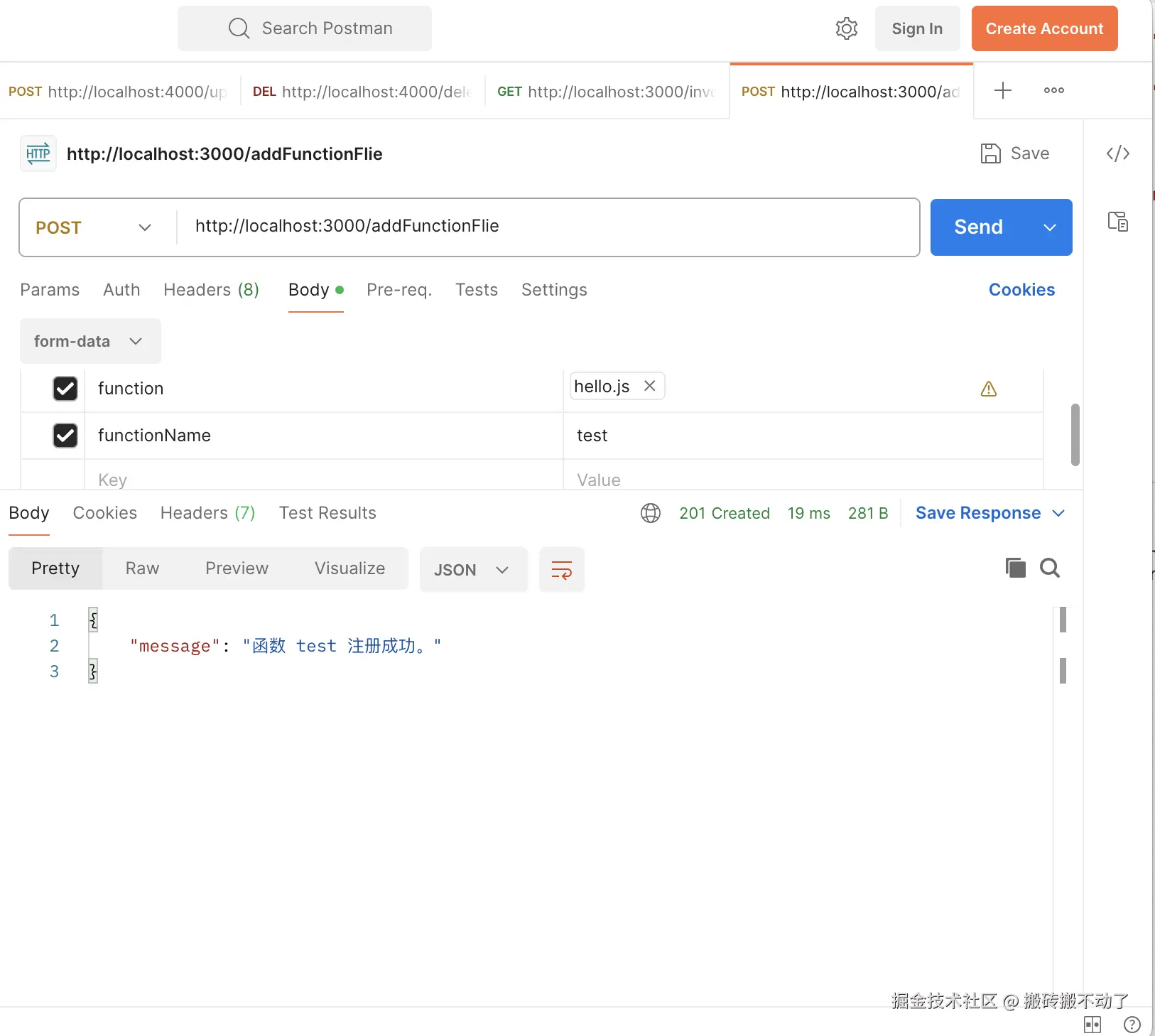The width and height of the screenshot is (1155, 1036).
Task: Open the help question mark icon
Action: pos(1132,1025)
